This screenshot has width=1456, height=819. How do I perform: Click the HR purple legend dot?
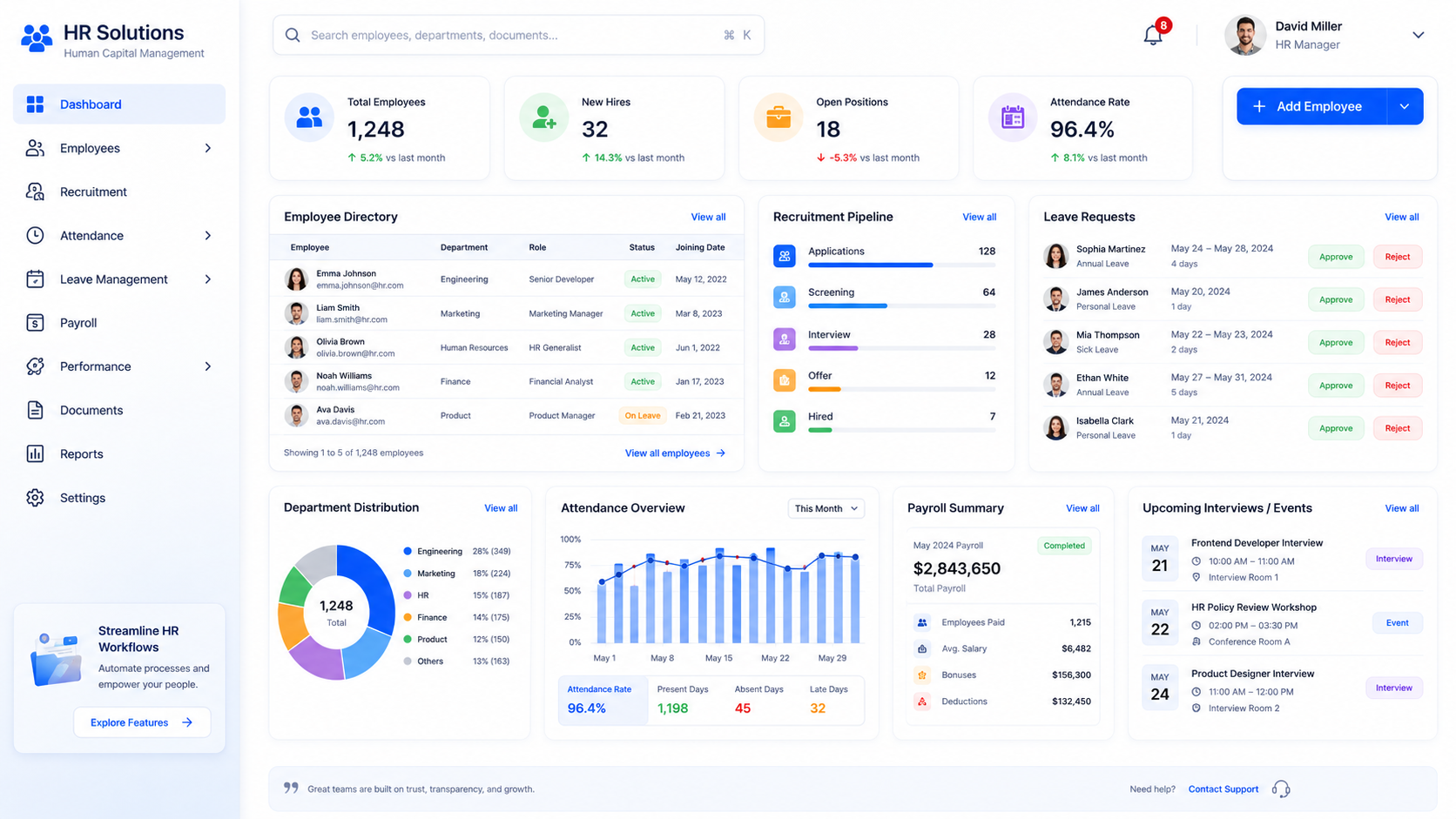tap(407, 595)
